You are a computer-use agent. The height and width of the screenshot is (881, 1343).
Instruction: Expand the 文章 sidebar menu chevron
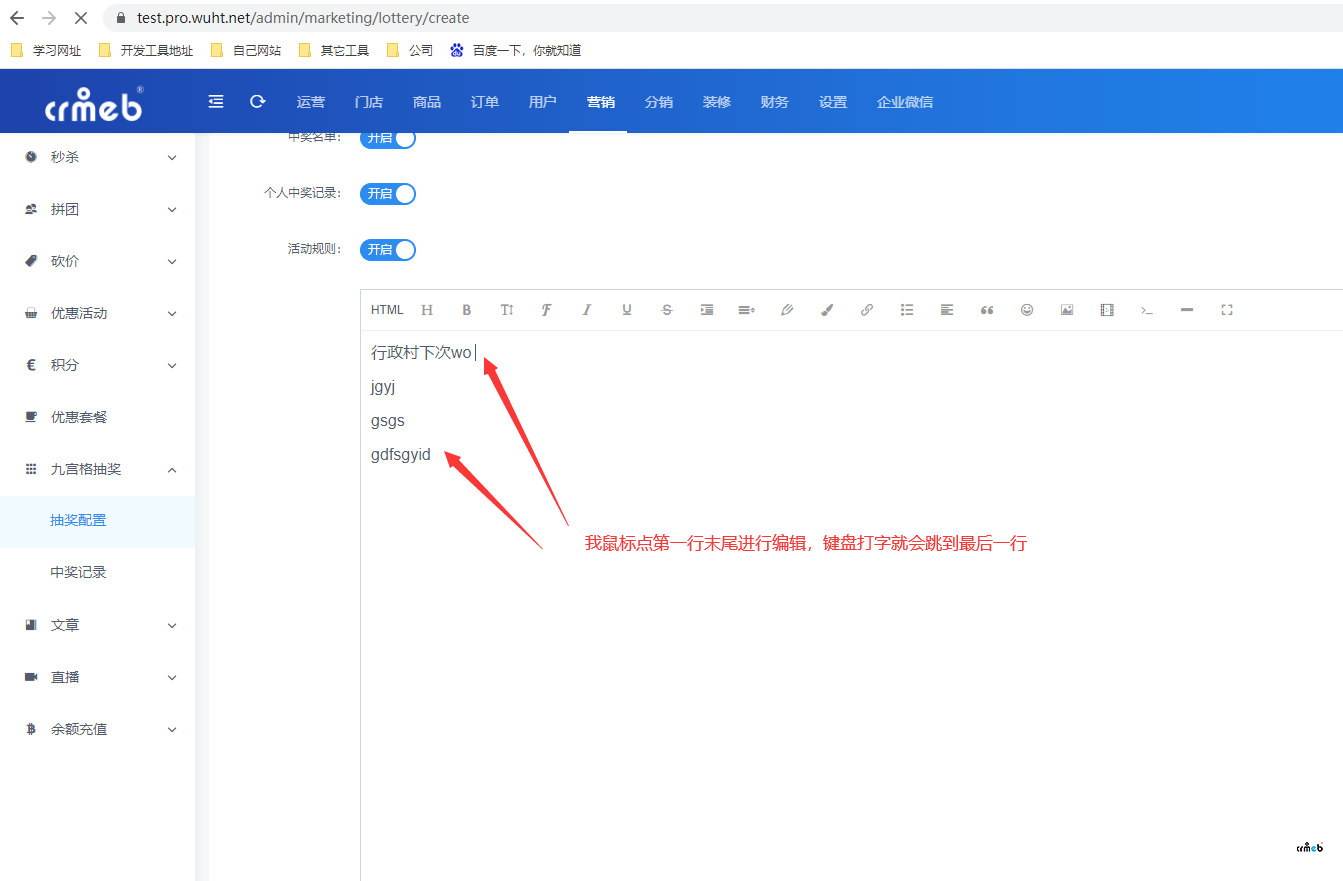pos(172,626)
